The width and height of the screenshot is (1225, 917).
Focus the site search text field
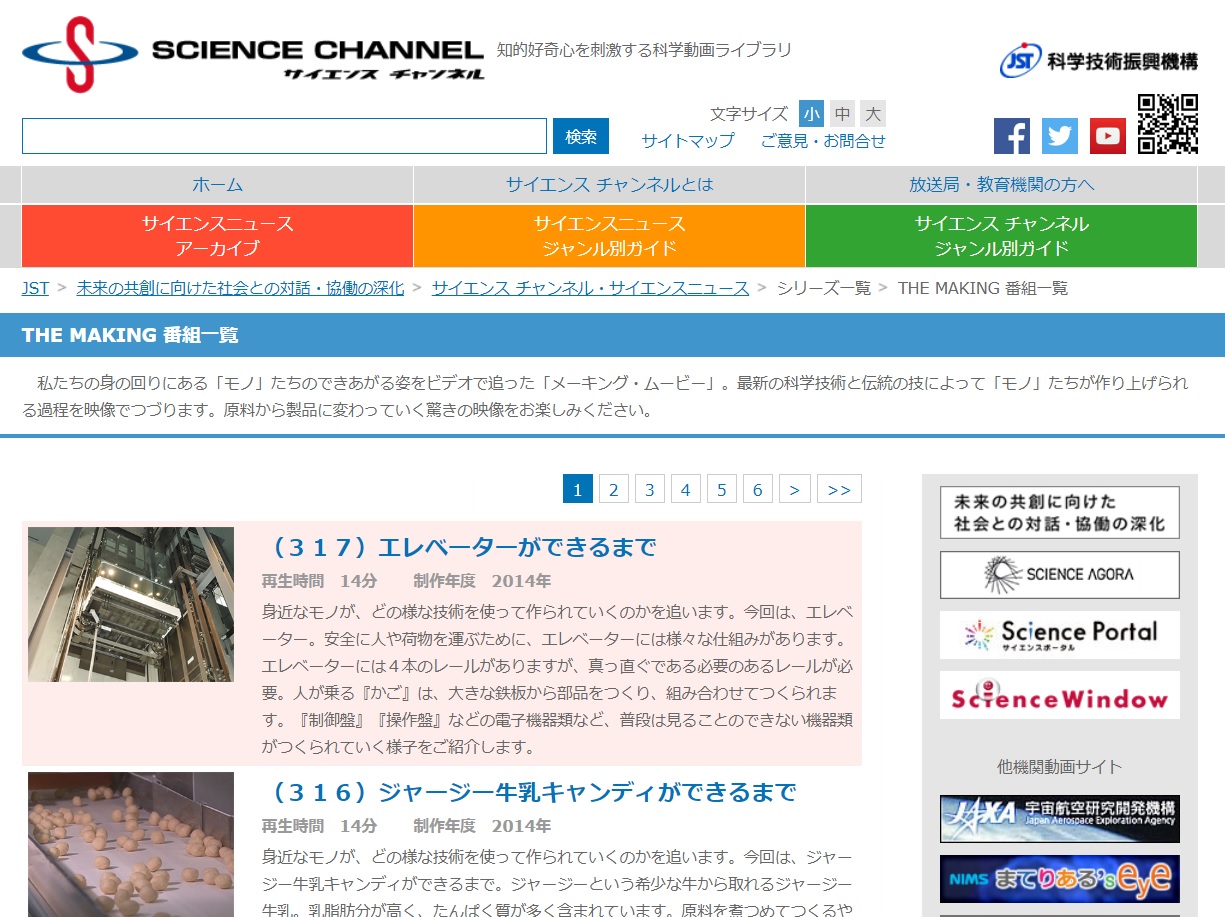tap(284, 136)
